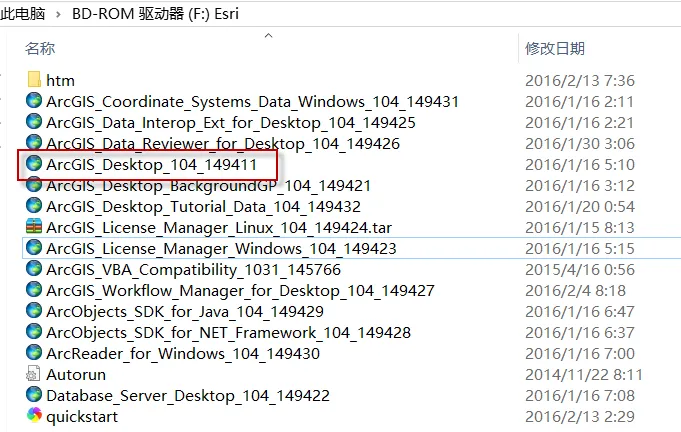This screenshot has width=681, height=432.
Task: Click the date 2016/1/16 5:10
Action: pos(580,165)
